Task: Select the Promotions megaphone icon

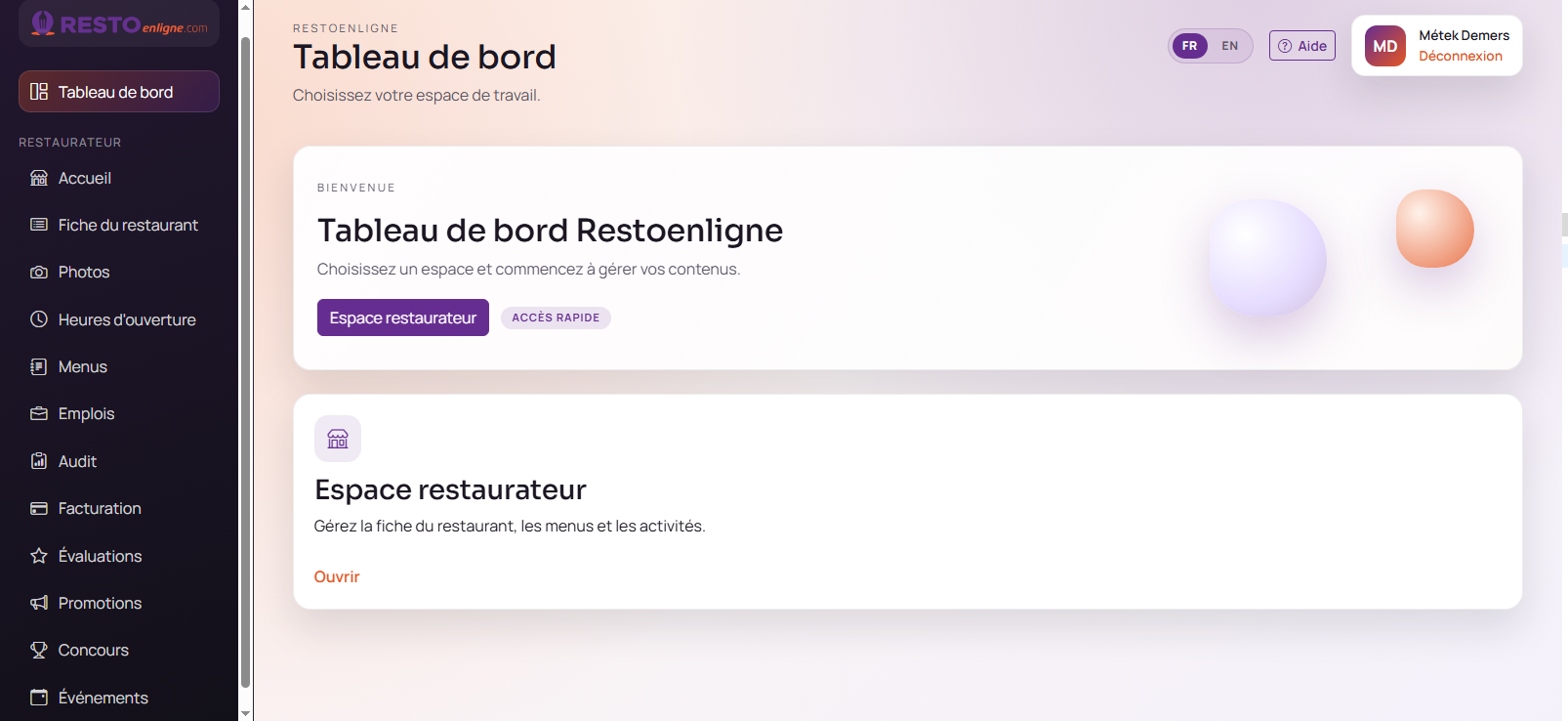Action: [x=38, y=603]
